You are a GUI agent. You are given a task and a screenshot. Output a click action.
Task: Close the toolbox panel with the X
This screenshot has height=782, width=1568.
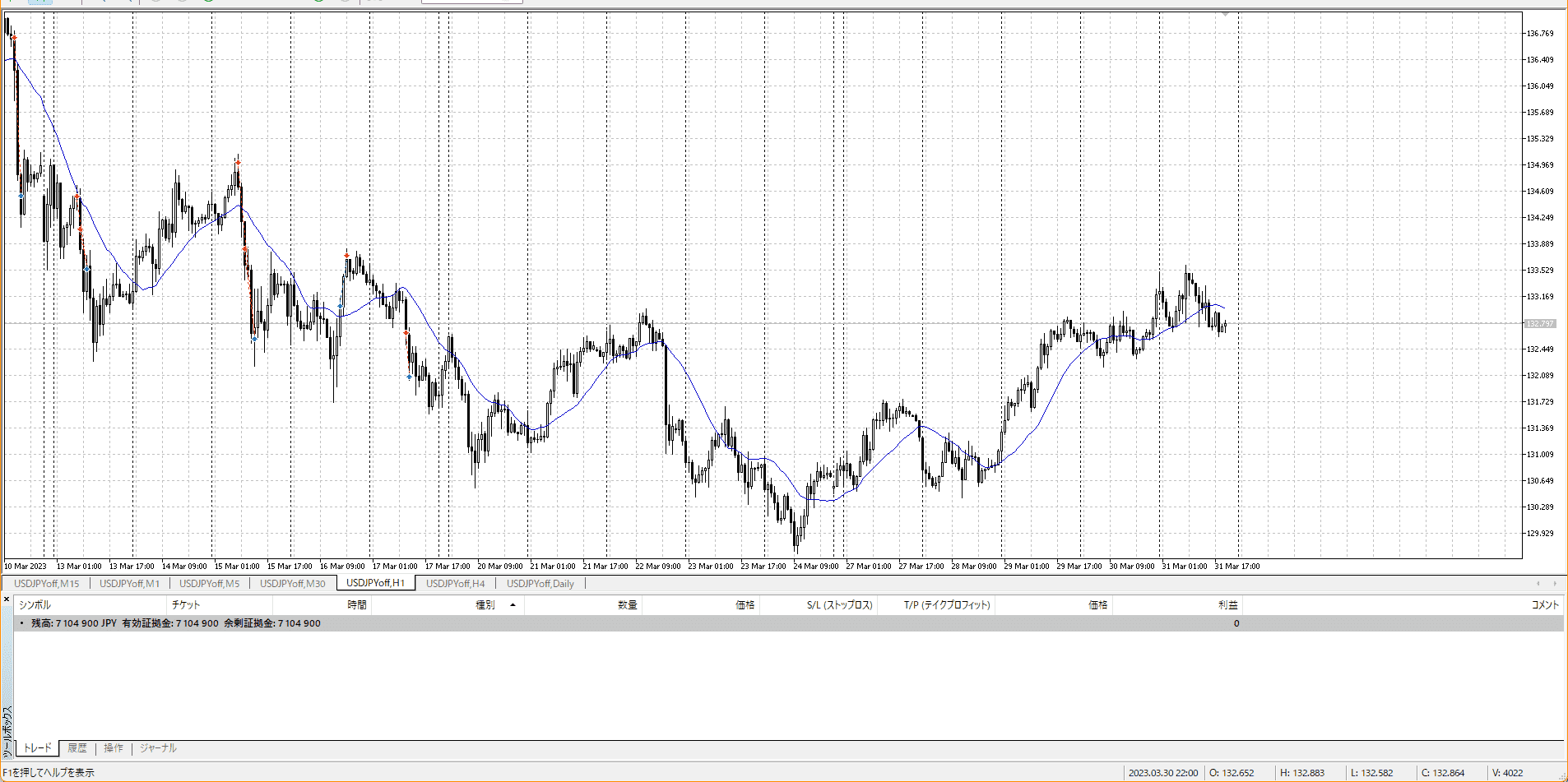click(x=7, y=599)
